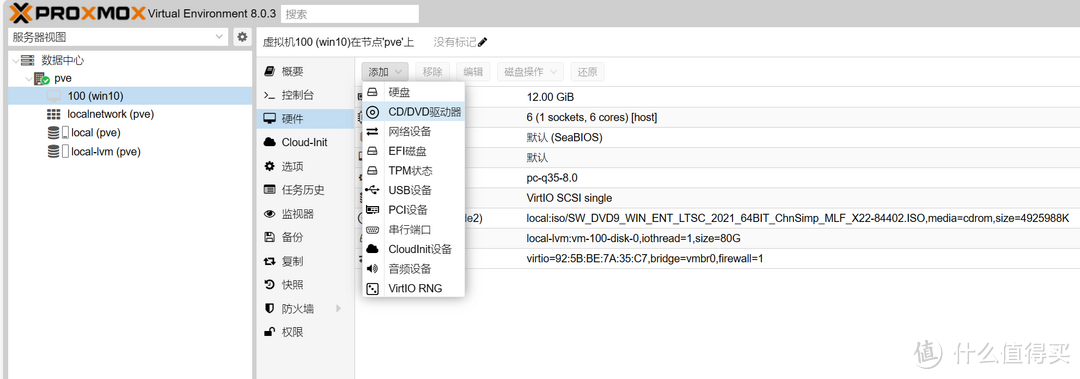Choose CD/DVD驱动器 from the add menu
The image size is (1080, 379).
tap(413, 112)
